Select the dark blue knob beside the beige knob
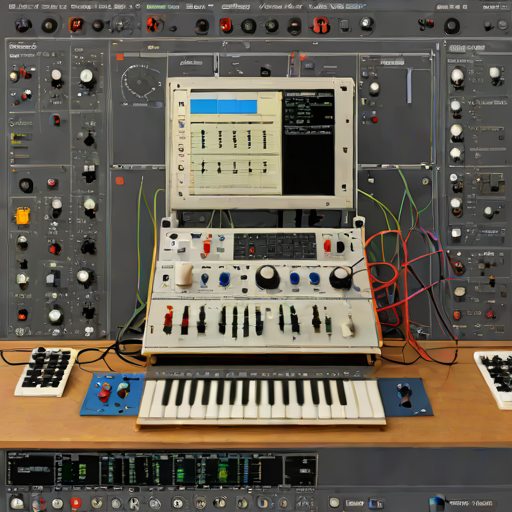Screen dimensions: 512x512 point(205,279)
